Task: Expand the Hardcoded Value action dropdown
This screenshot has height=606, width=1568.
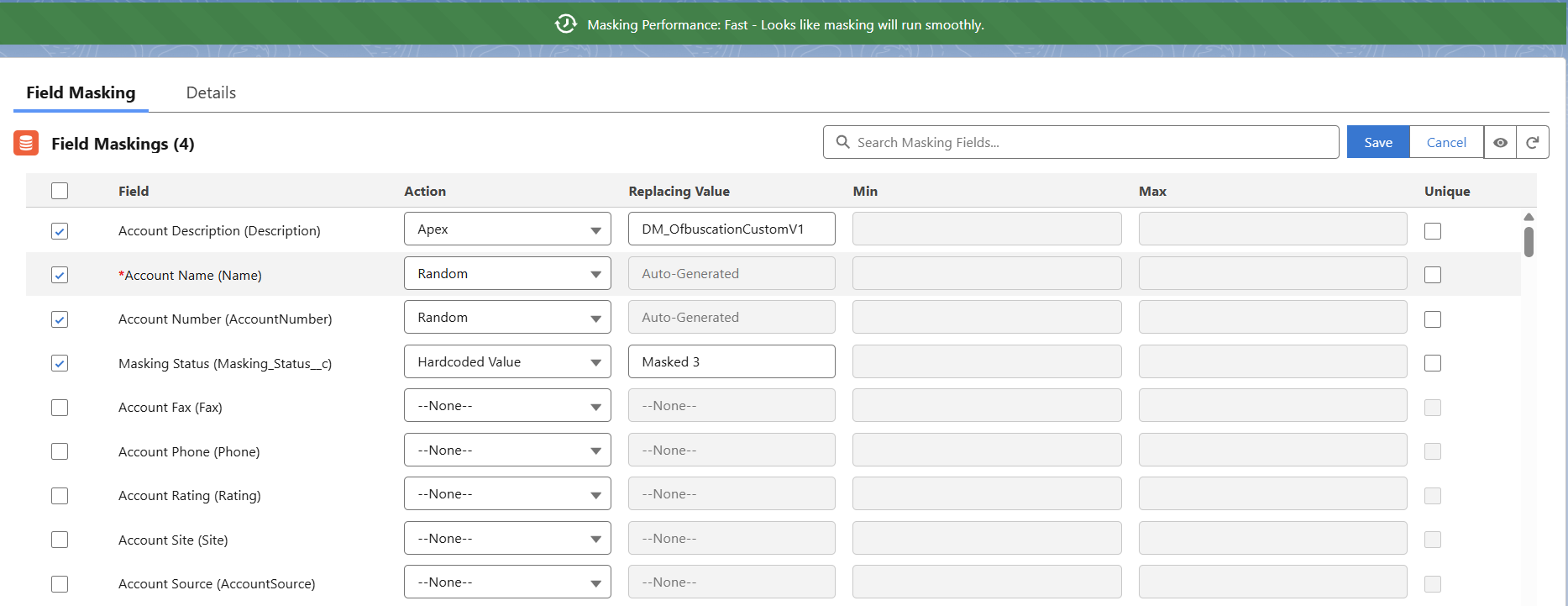Action: 507,362
